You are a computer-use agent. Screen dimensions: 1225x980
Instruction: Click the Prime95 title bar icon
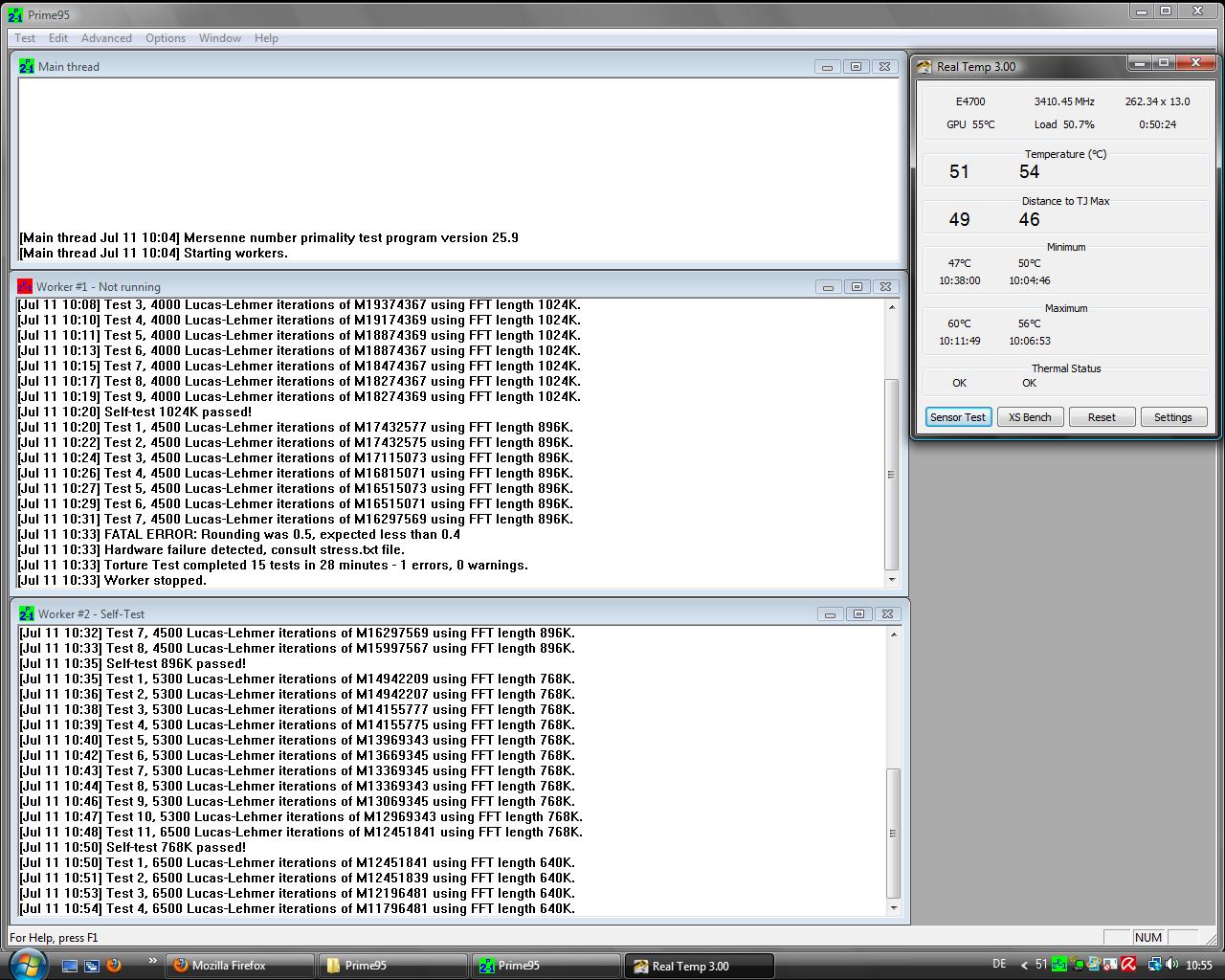[14, 14]
